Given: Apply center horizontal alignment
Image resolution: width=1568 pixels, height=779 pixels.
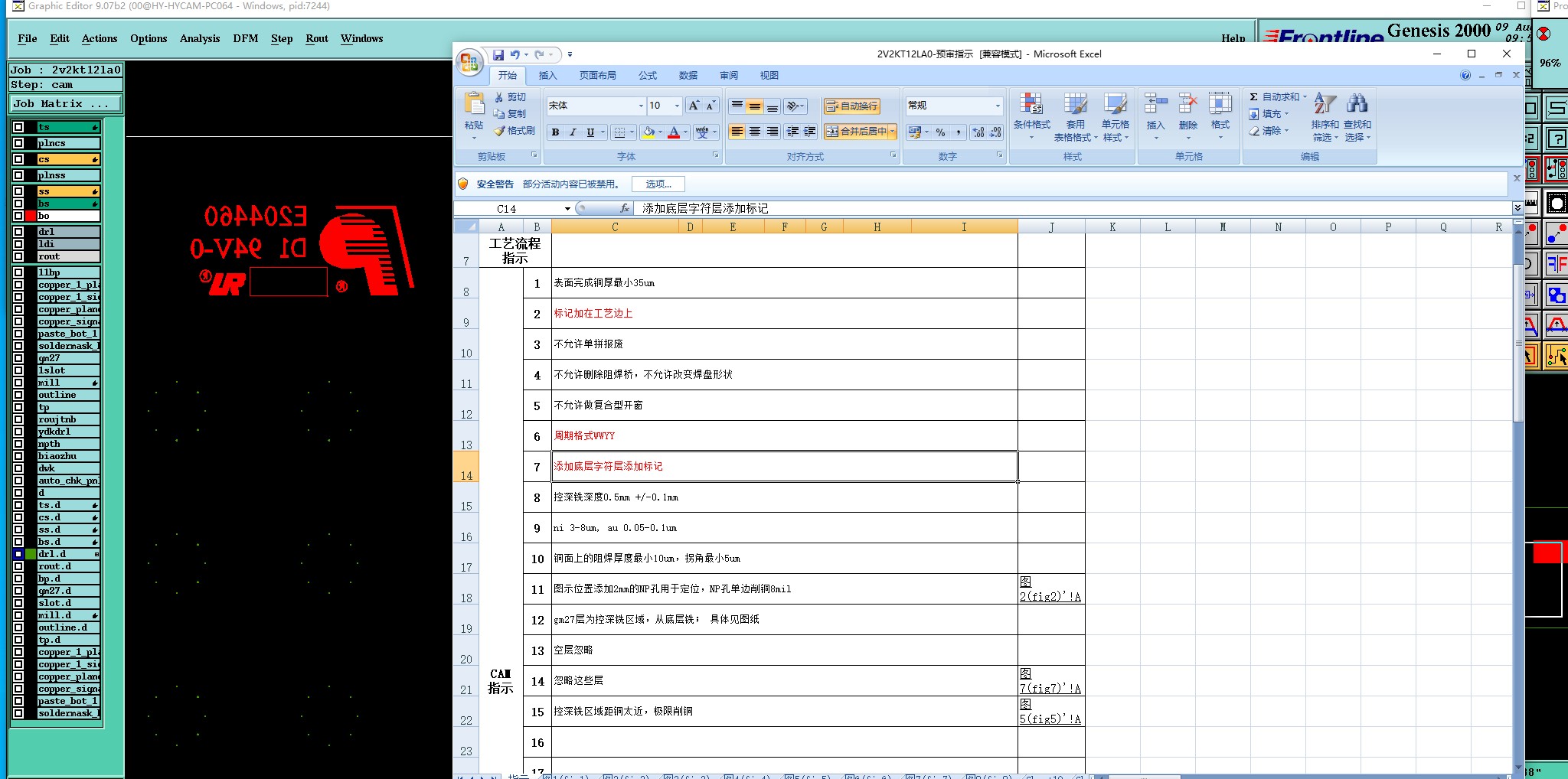Looking at the screenshot, I should (755, 132).
